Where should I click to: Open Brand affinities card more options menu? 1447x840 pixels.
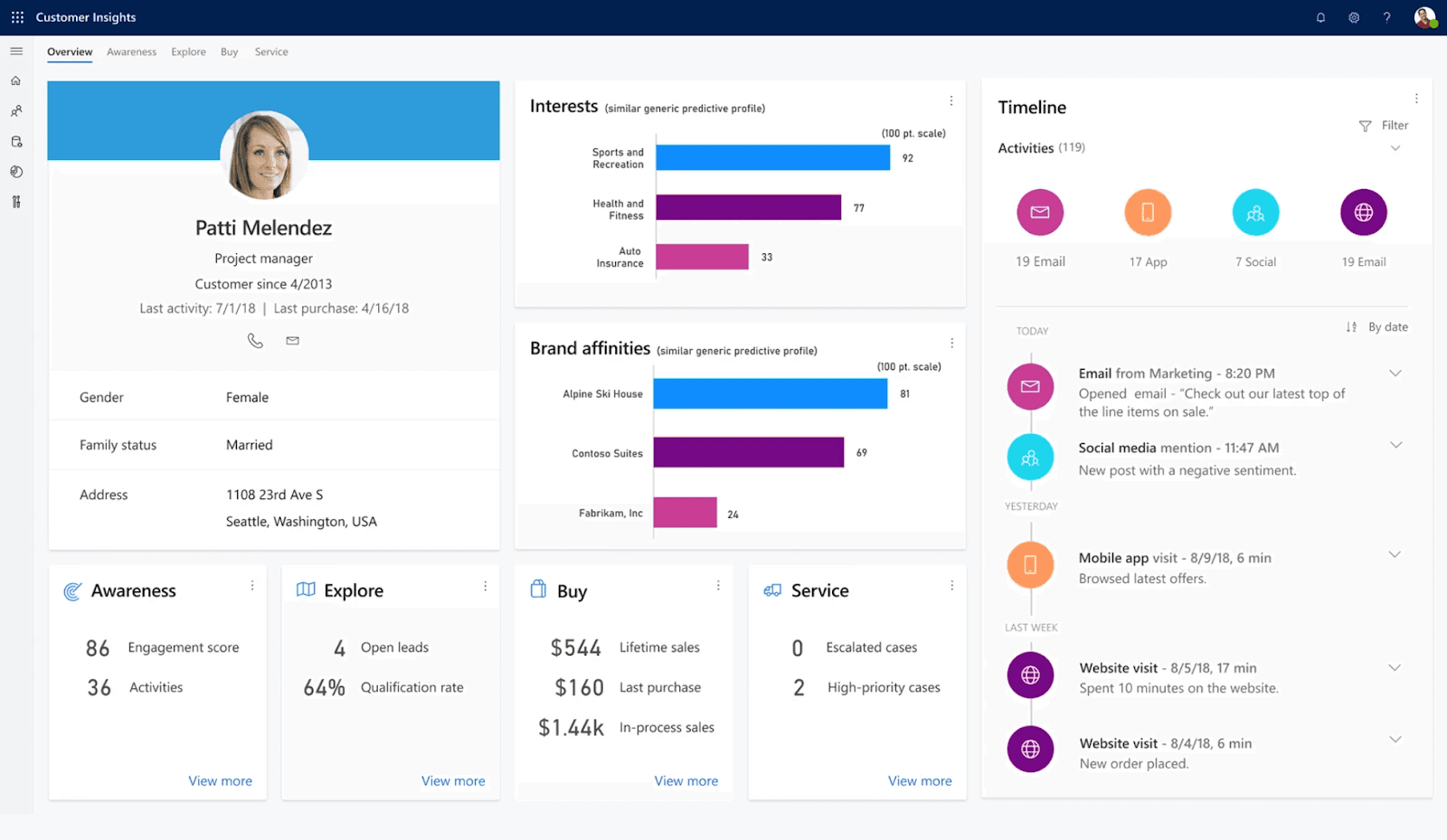[951, 343]
